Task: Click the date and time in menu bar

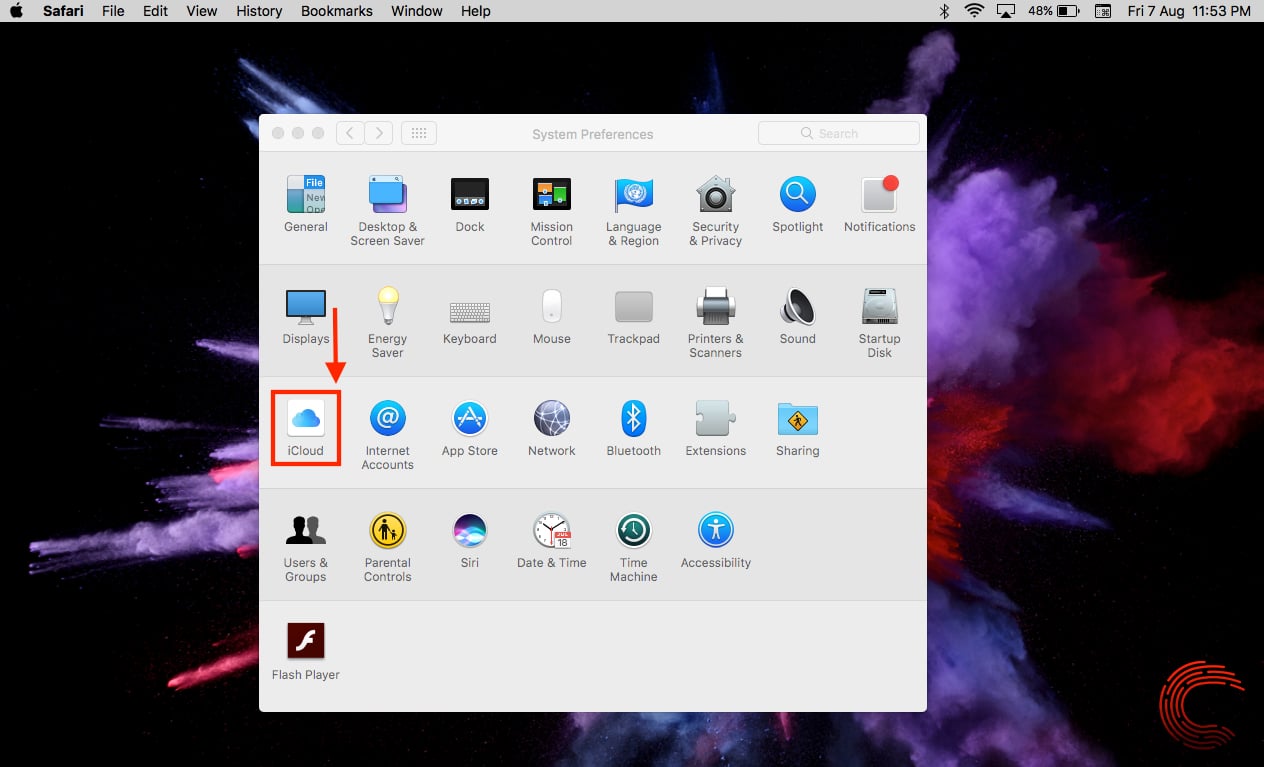Action: pos(1189,11)
